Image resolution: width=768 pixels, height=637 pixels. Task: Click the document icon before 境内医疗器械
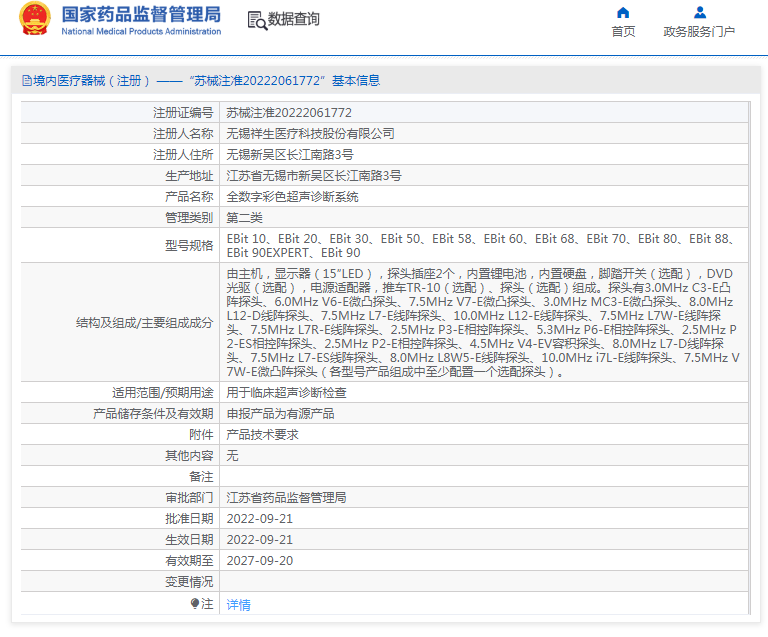[27, 81]
